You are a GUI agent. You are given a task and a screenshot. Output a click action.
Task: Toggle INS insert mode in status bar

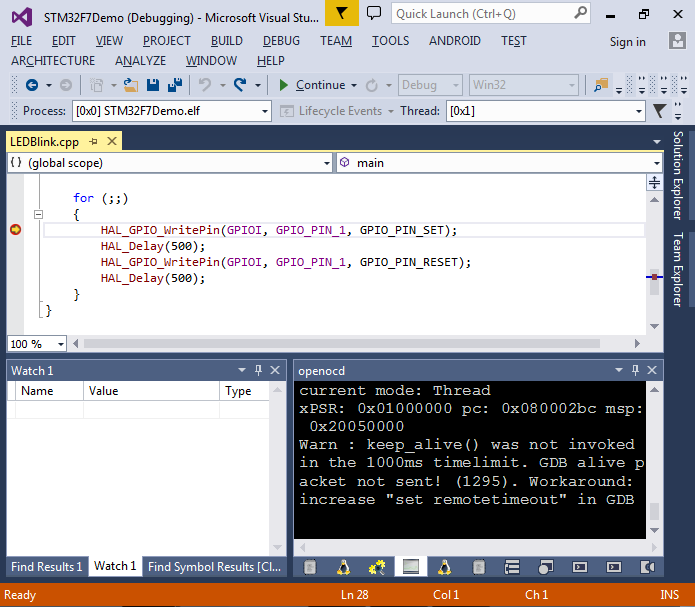[x=669, y=595]
